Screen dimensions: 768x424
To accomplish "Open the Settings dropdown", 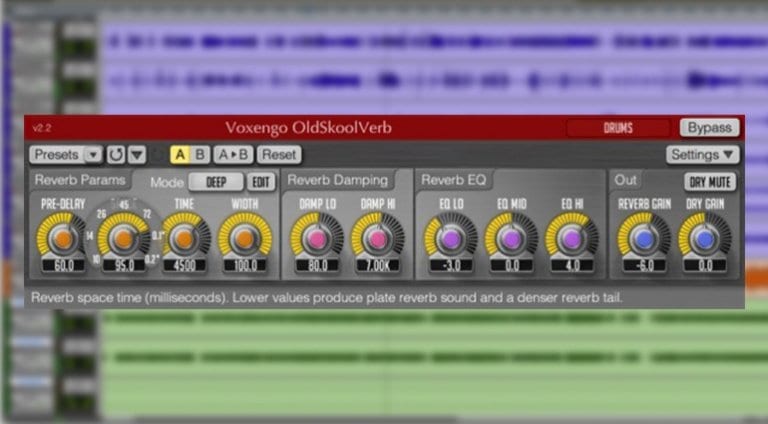I will 702,155.
